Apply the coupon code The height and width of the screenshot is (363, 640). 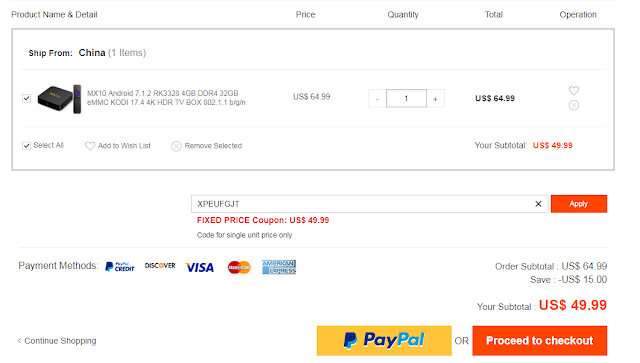tap(579, 204)
